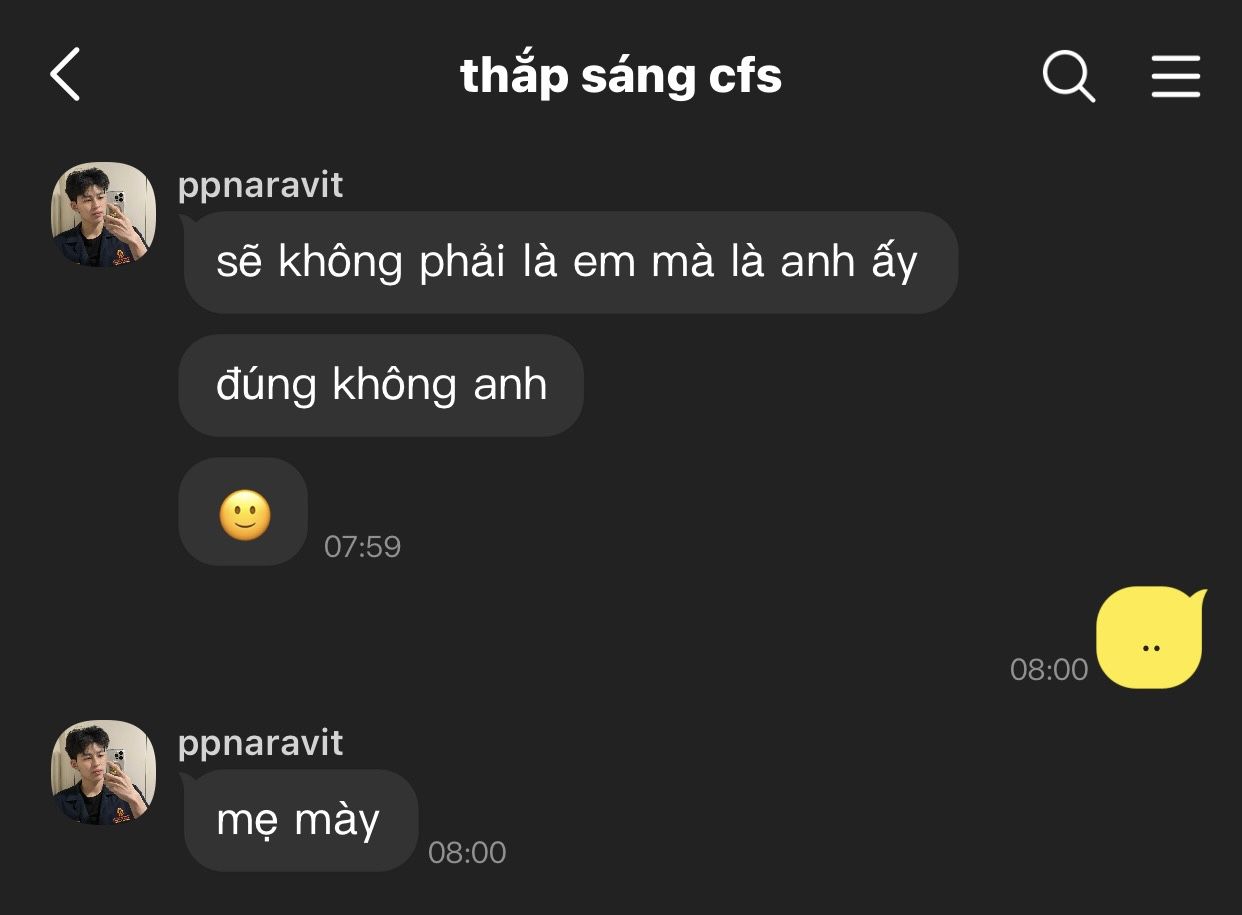Go back using the left arrow
The width and height of the screenshot is (1242, 915).
65,75
